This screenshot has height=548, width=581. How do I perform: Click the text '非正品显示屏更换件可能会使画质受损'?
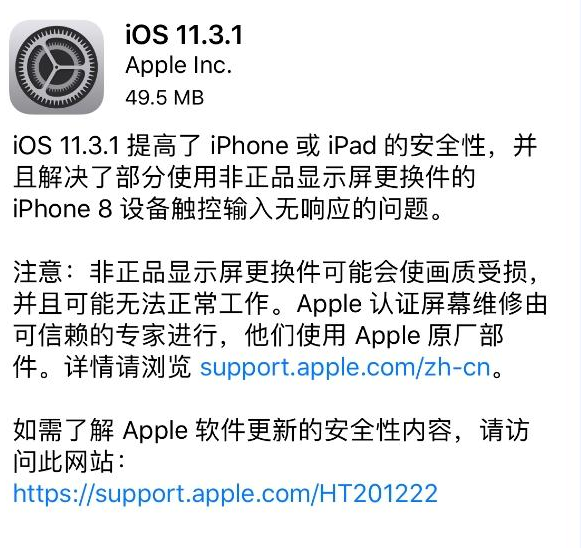tap(308, 272)
